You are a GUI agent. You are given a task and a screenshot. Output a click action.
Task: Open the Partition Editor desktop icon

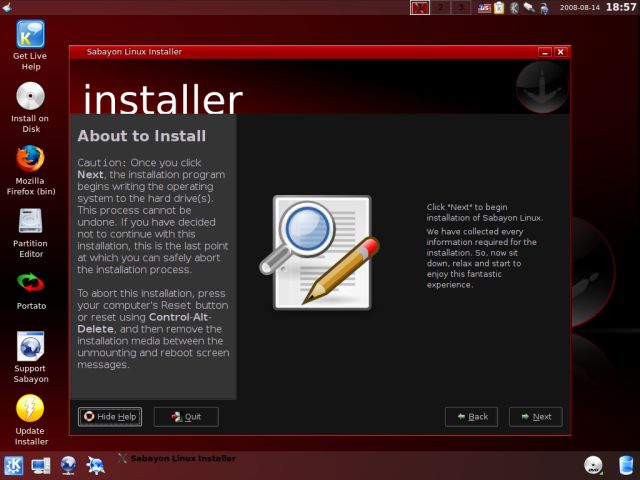pyautogui.click(x=30, y=233)
